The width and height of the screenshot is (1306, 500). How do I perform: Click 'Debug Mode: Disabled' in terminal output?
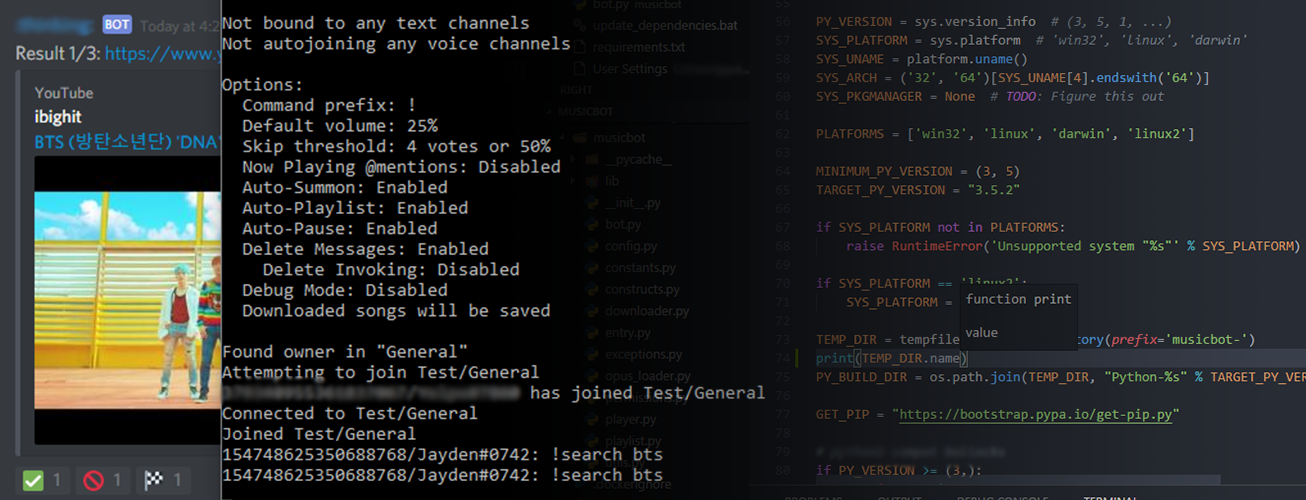(345, 290)
